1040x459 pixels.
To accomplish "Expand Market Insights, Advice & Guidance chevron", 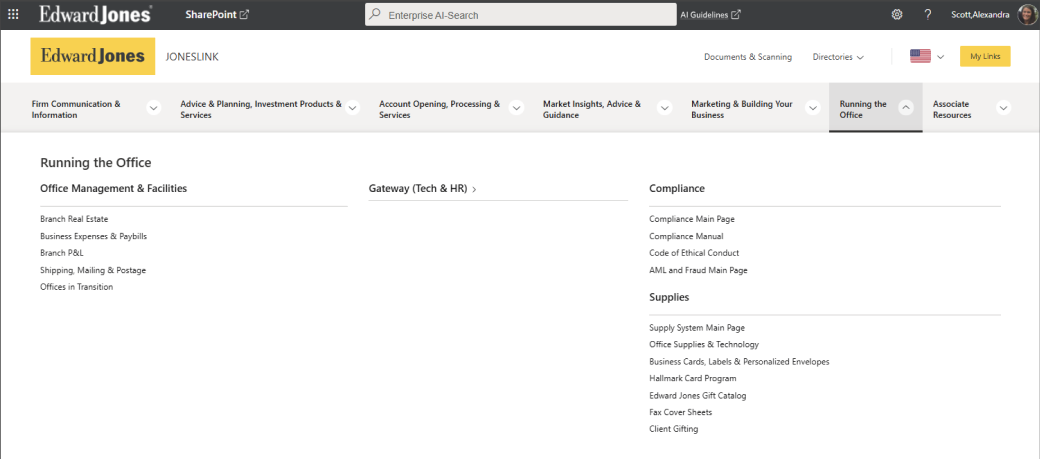I will (x=665, y=108).
